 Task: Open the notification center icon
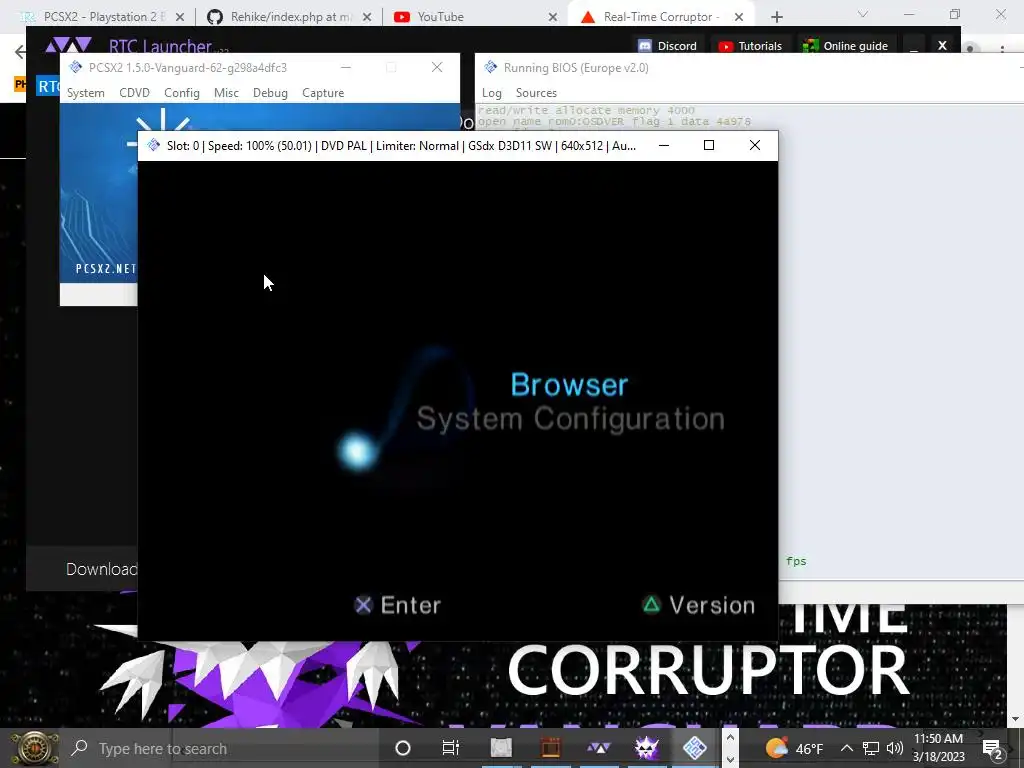(x=993, y=749)
